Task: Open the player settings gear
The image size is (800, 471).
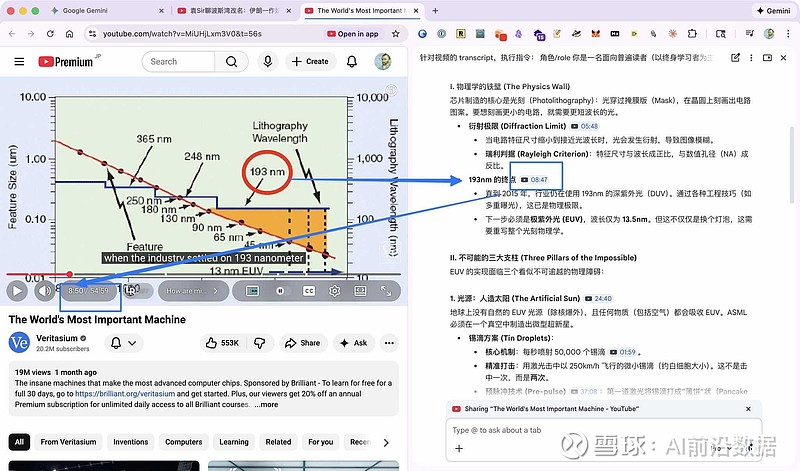Action: click(x=335, y=291)
